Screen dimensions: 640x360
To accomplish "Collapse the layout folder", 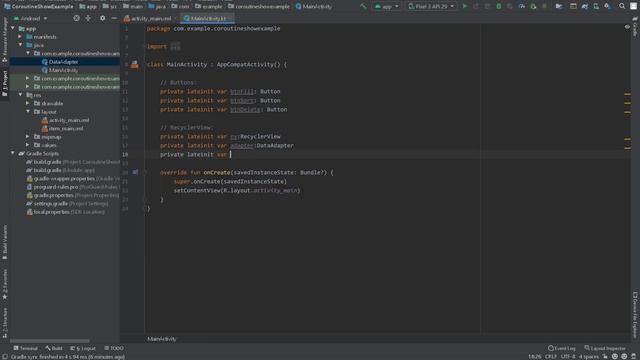I will tap(28, 111).
